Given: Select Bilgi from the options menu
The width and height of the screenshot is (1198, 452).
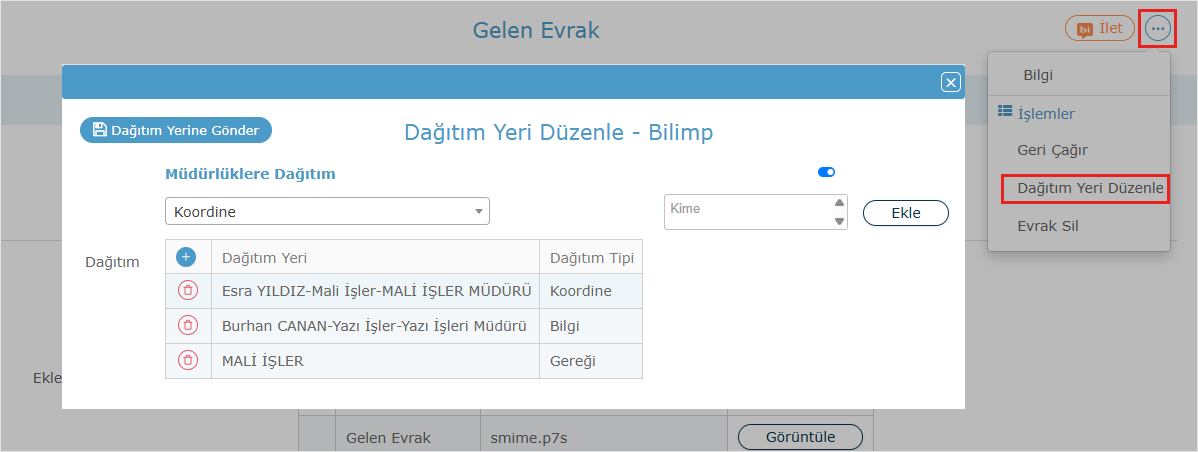Looking at the screenshot, I should (x=1037, y=75).
